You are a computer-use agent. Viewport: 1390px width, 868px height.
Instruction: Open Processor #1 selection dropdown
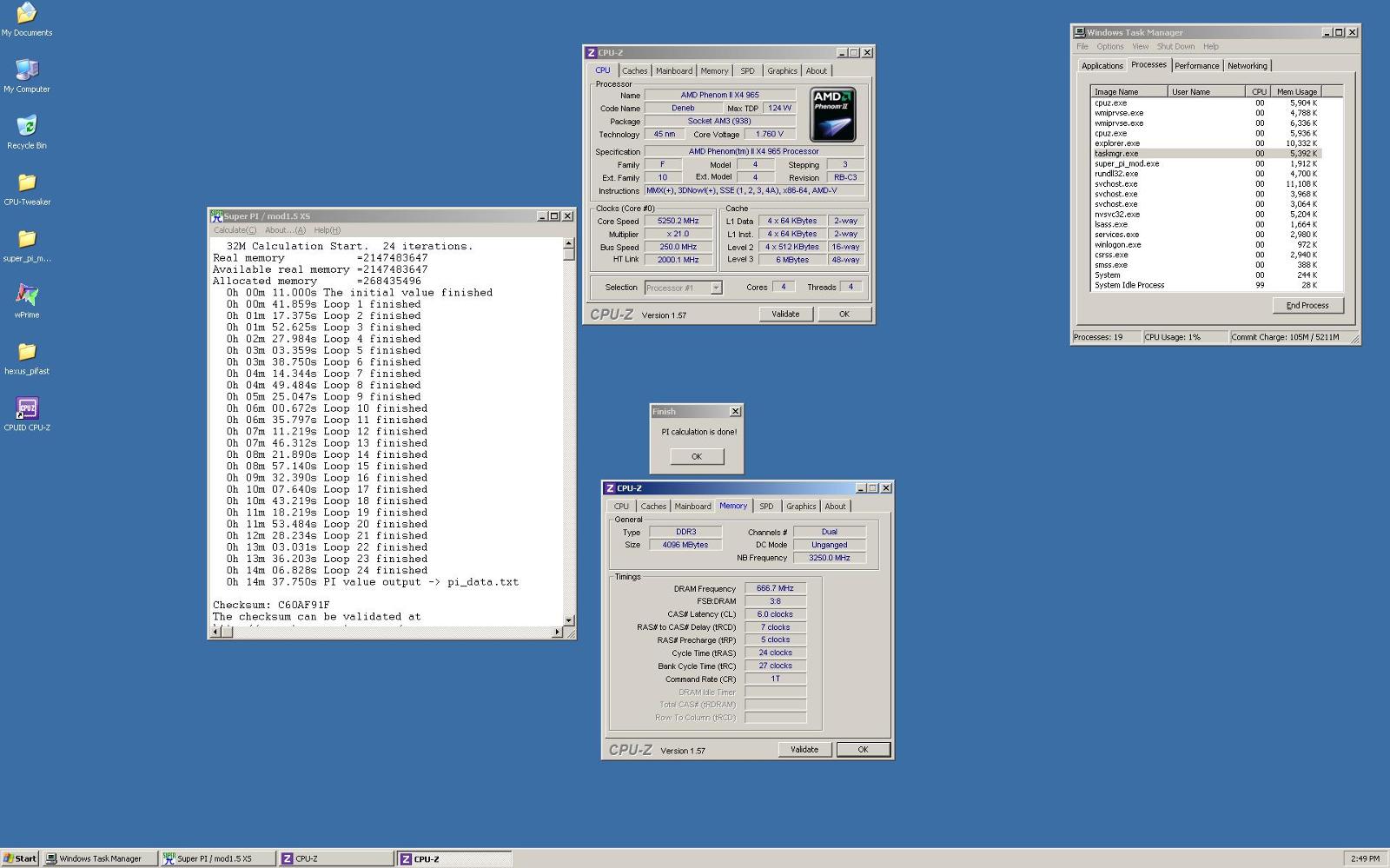pos(717,288)
